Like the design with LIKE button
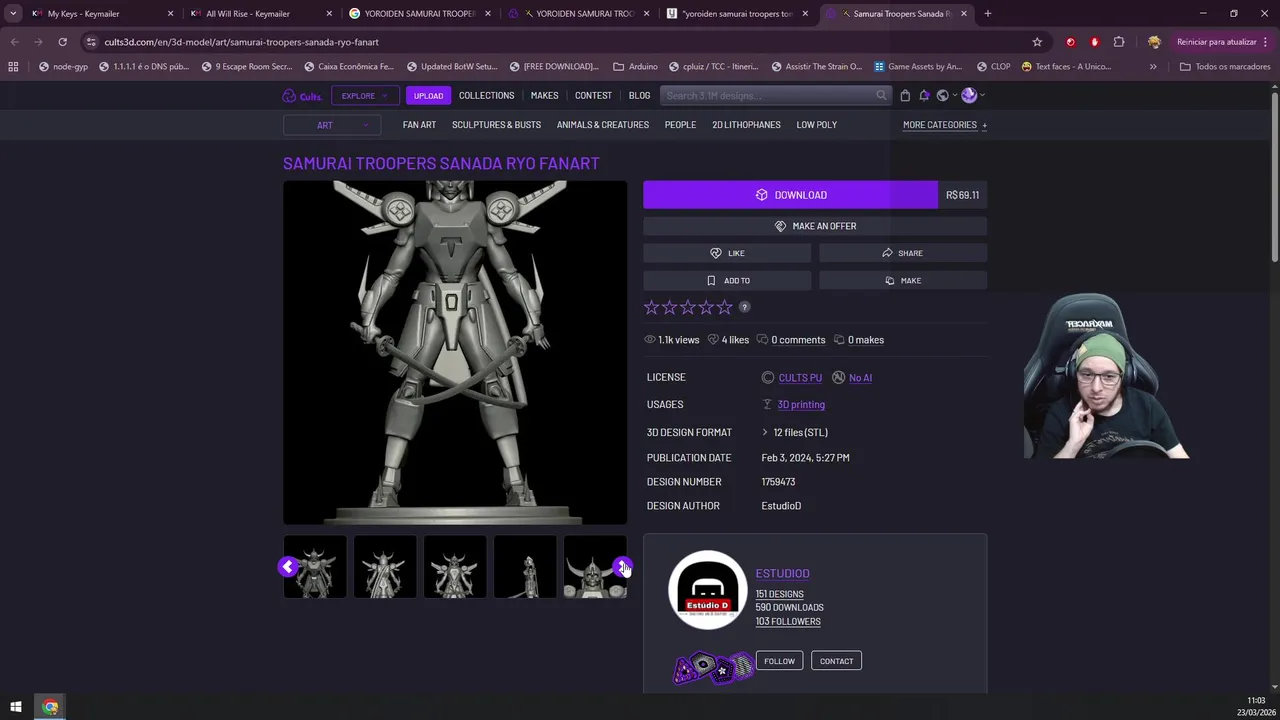 coord(727,253)
